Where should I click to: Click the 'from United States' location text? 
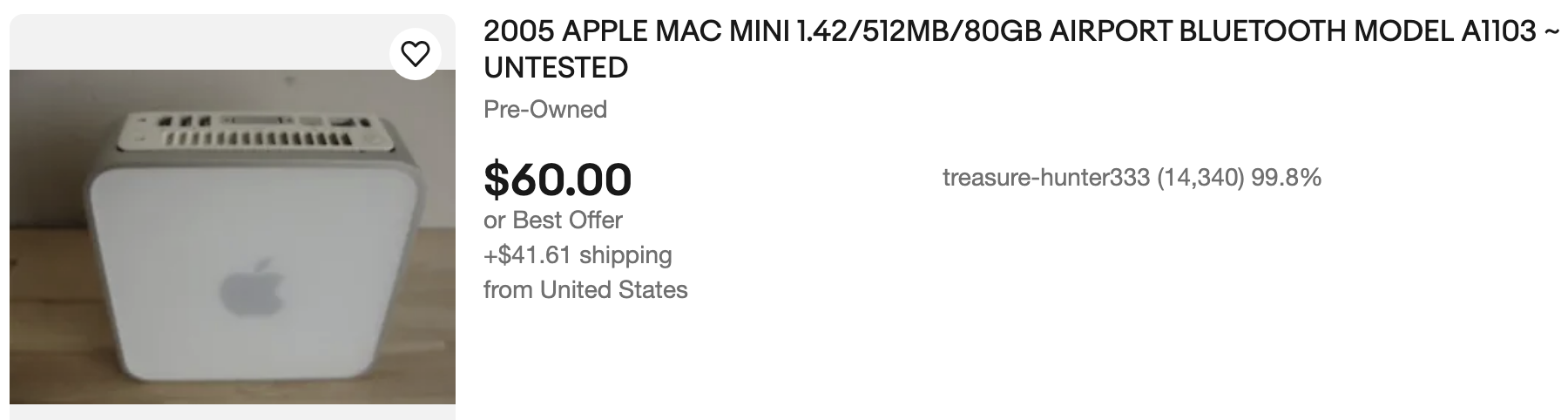(x=585, y=289)
